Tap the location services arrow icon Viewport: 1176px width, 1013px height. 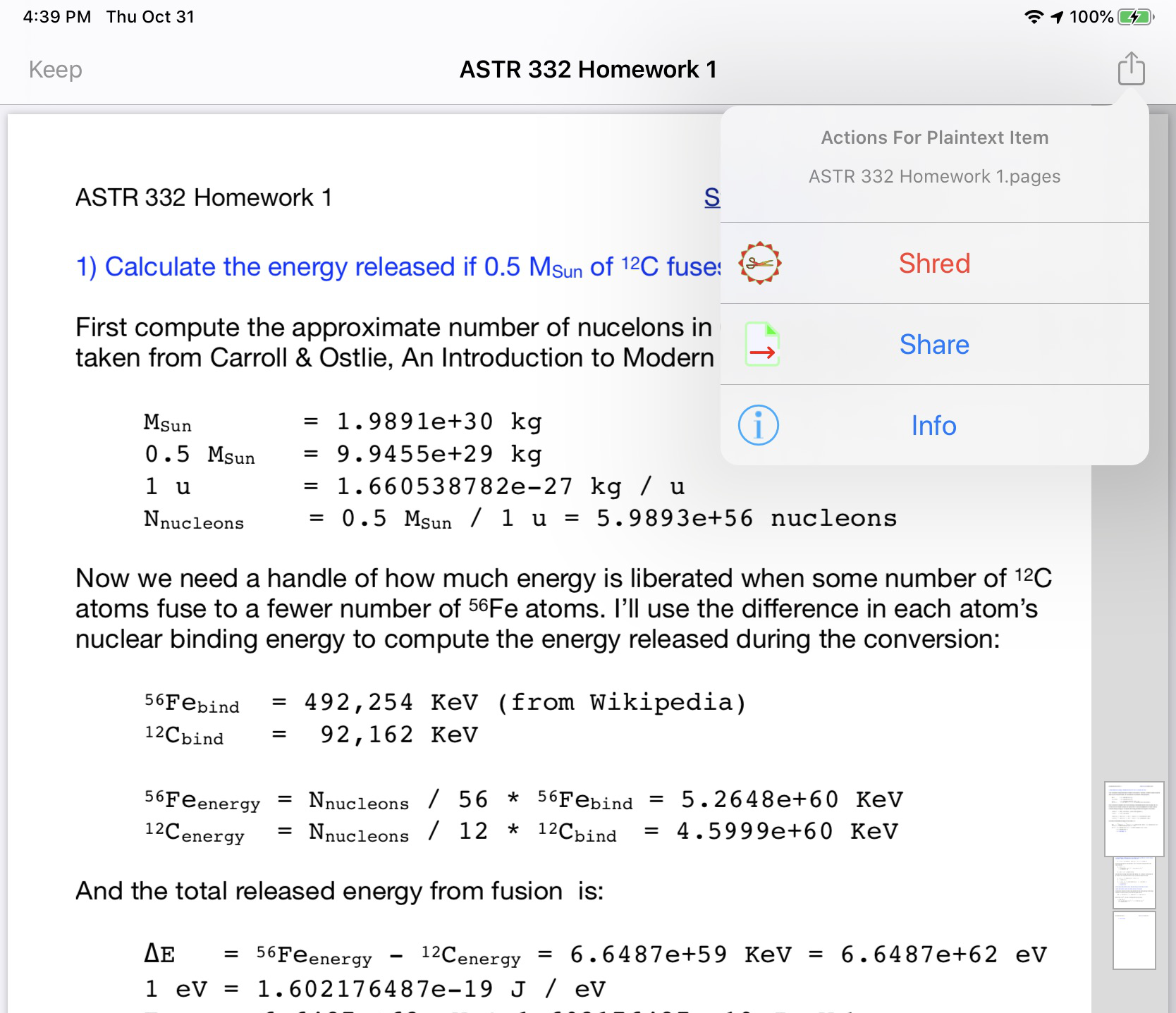(x=1057, y=17)
